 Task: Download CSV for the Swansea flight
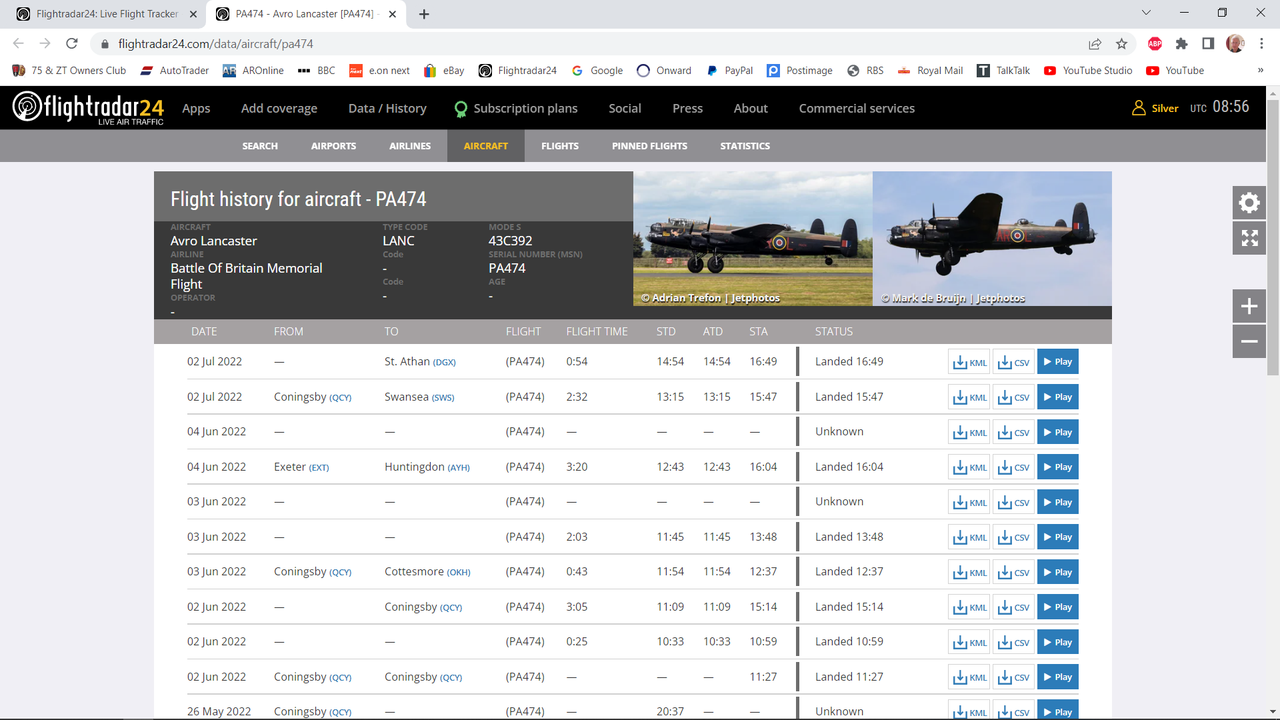click(x=1013, y=397)
